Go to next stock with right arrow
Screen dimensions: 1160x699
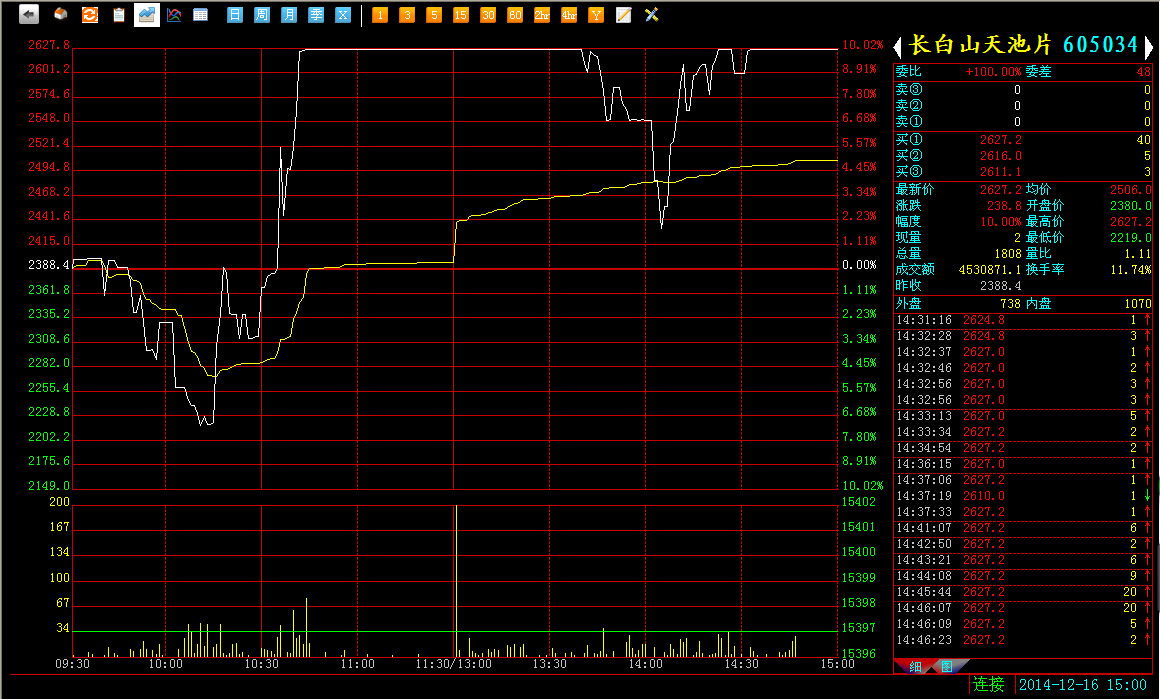1148,47
